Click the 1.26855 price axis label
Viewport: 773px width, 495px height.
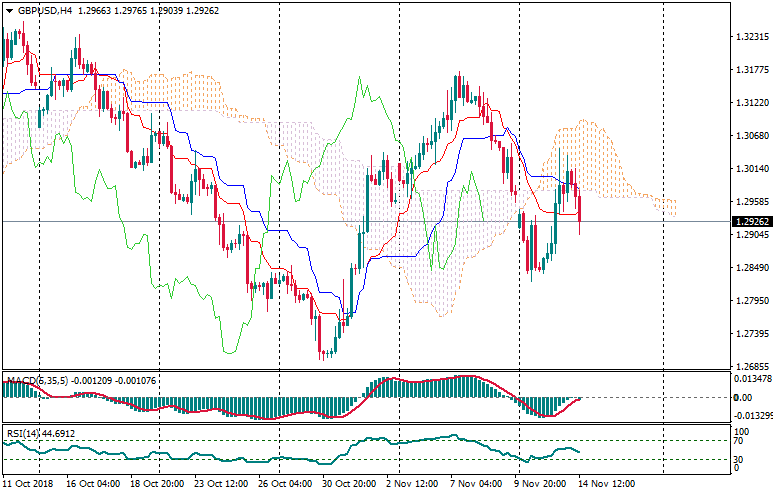750,367
